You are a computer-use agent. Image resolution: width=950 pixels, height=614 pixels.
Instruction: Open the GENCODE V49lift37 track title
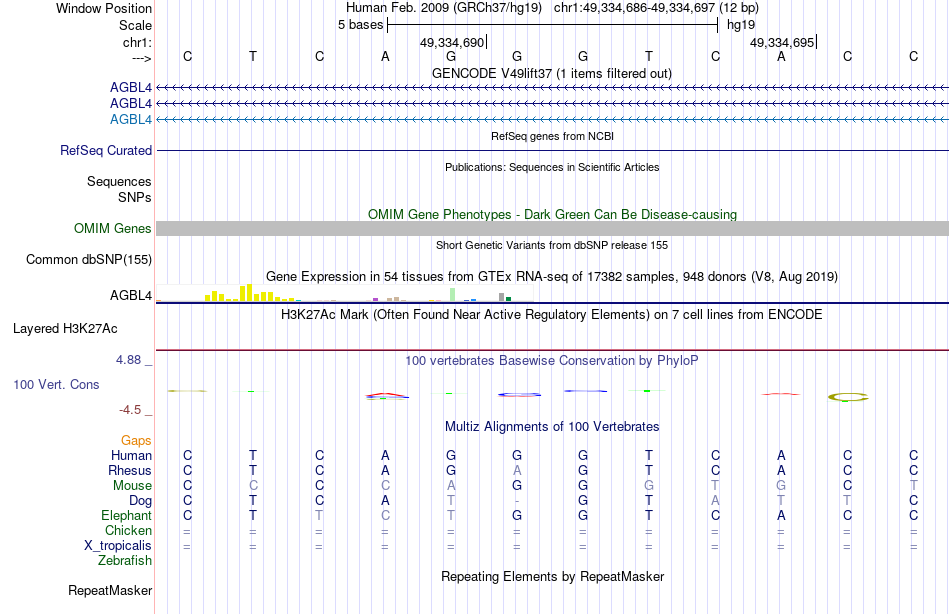552,73
